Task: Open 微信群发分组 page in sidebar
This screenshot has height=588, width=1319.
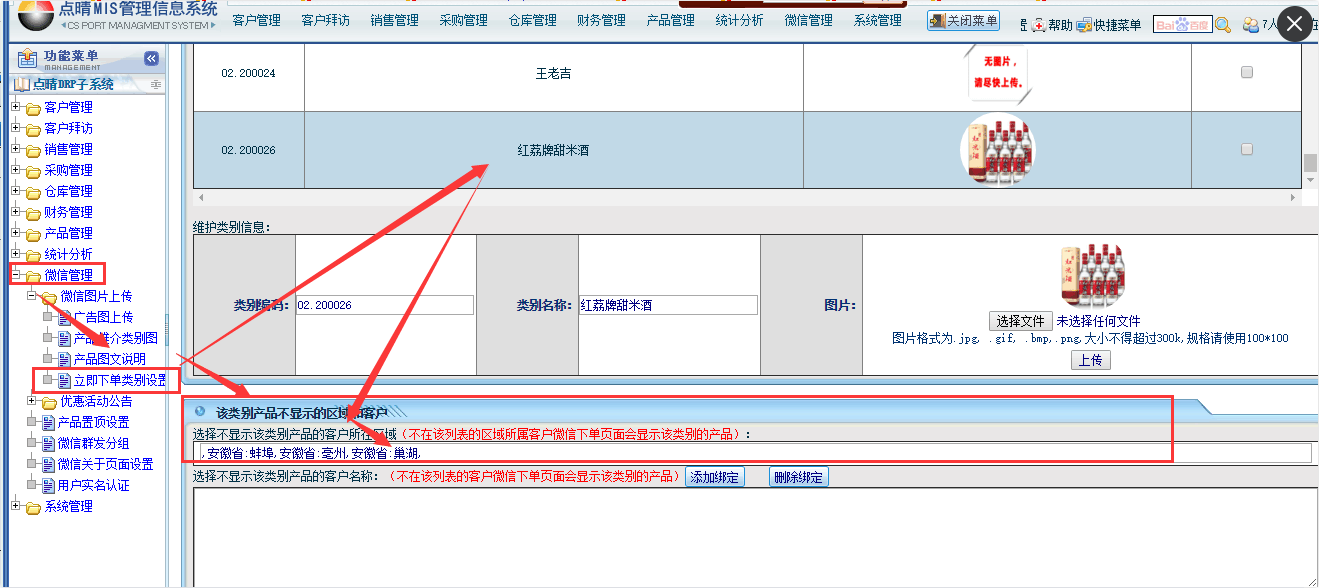Action: point(93,443)
